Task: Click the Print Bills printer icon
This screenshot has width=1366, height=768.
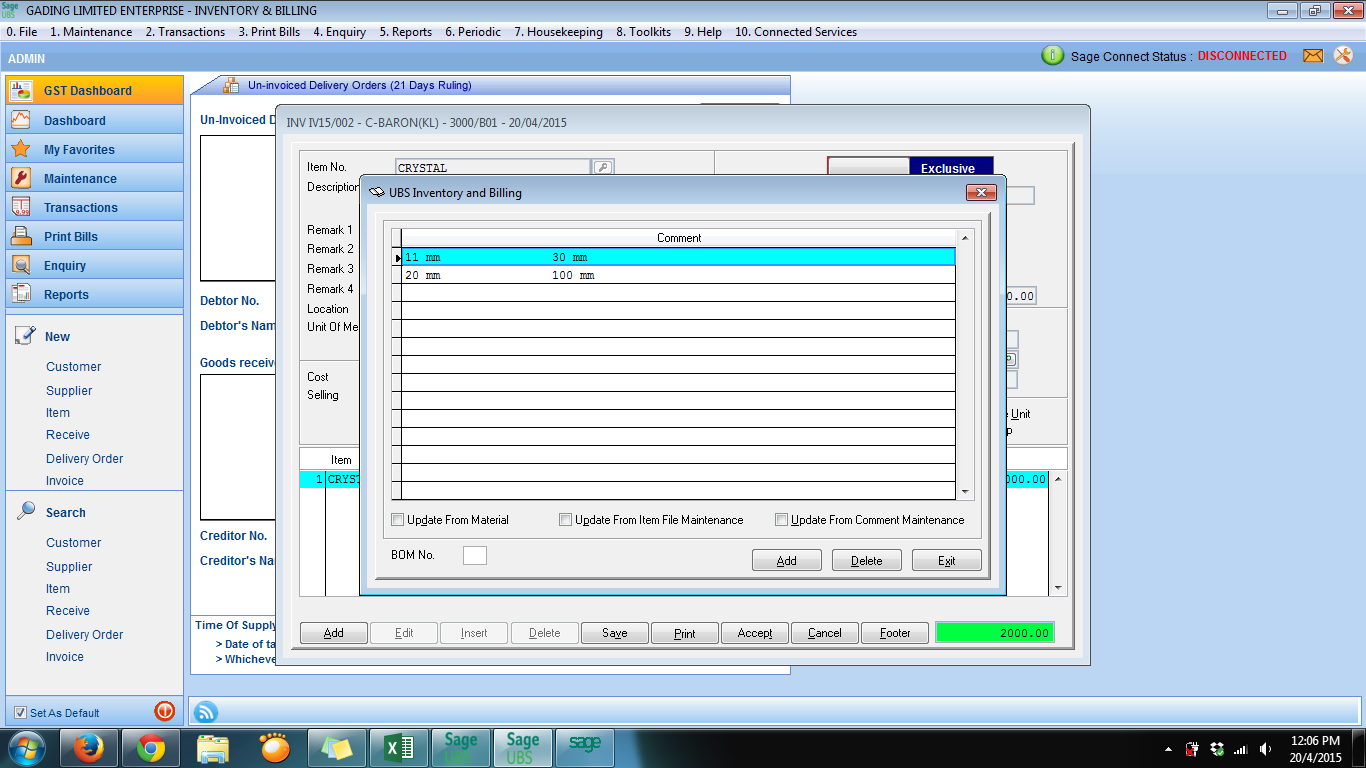Action: click(21, 236)
